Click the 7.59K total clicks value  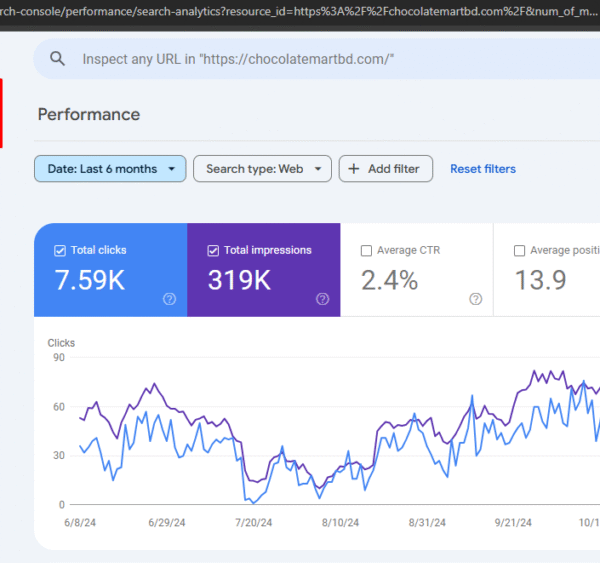[90, 280]
